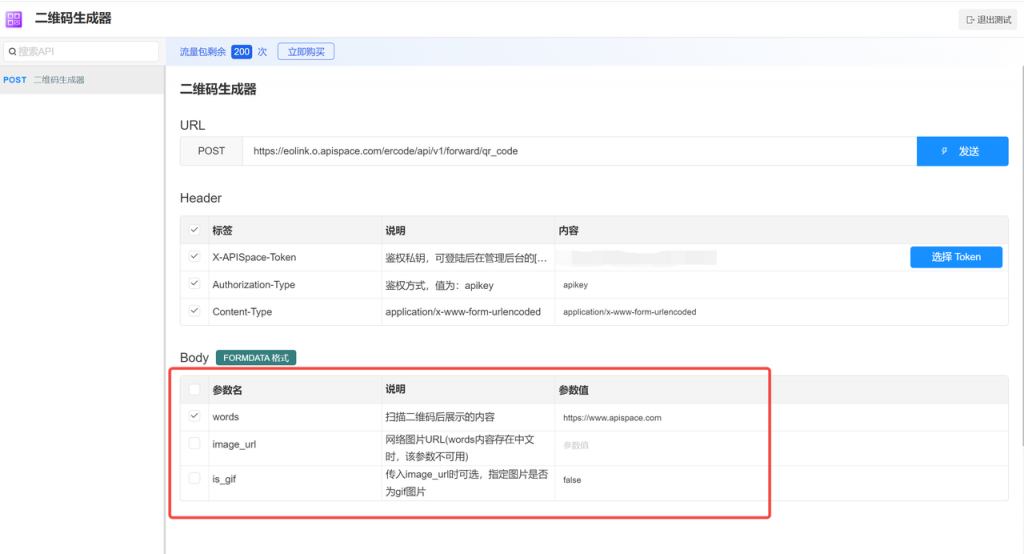Click the vertical scrollbar on the right

point(1021,255)
